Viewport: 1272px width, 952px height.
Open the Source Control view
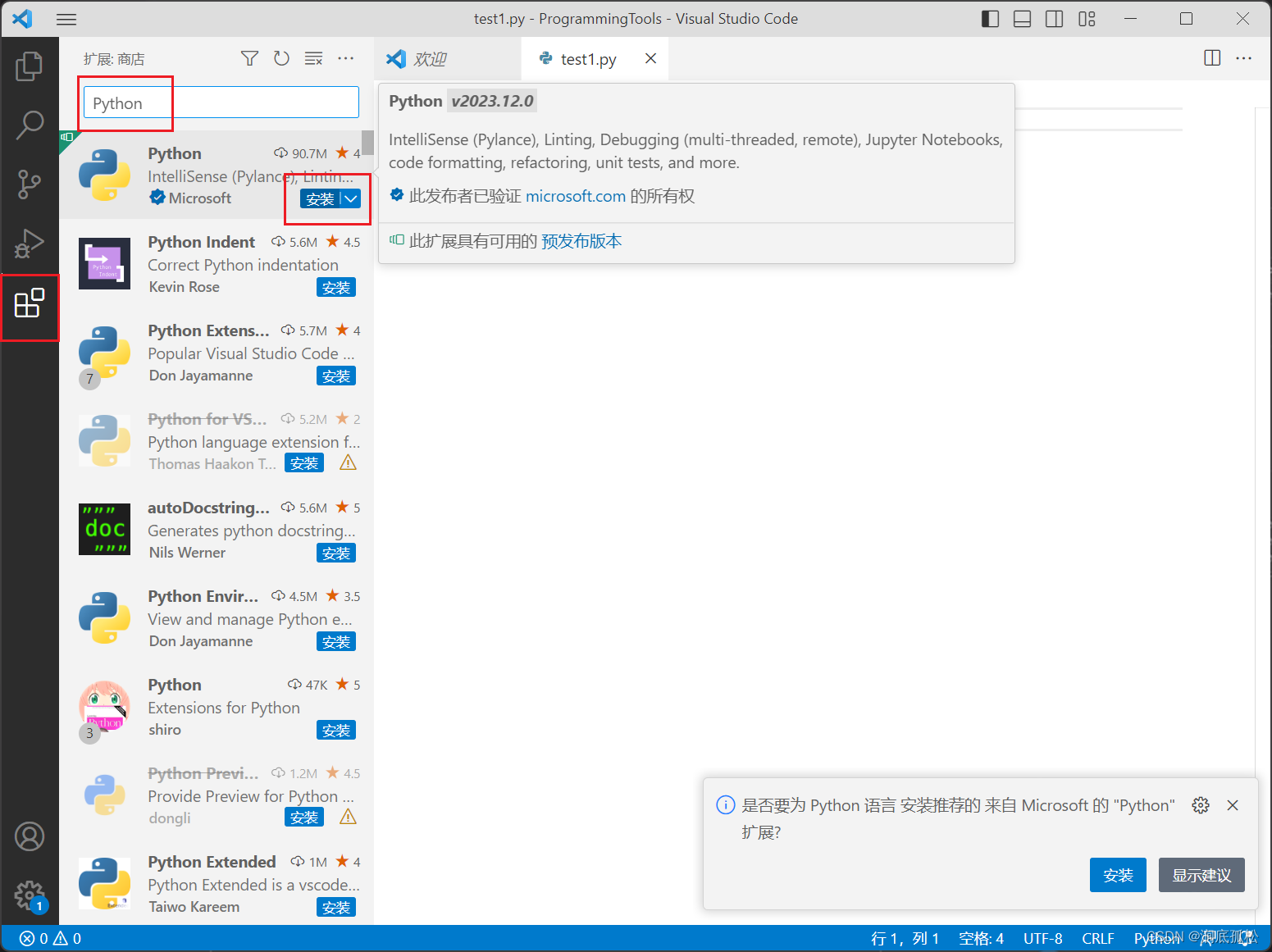(30, 184)
